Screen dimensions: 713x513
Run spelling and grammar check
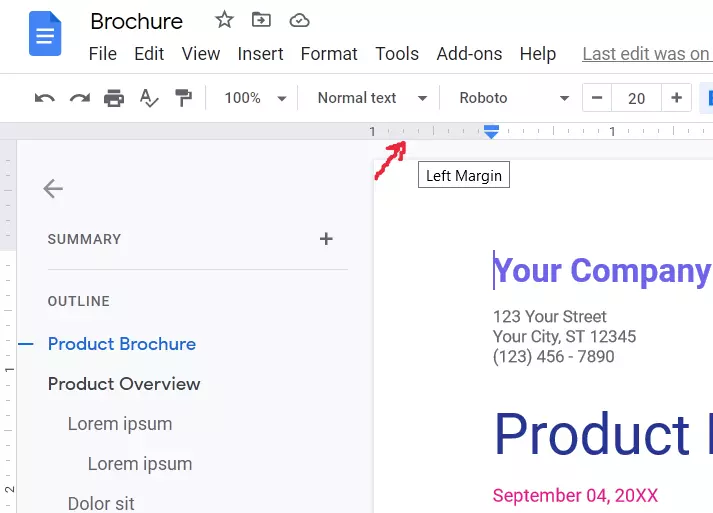[x=149, y=98]
